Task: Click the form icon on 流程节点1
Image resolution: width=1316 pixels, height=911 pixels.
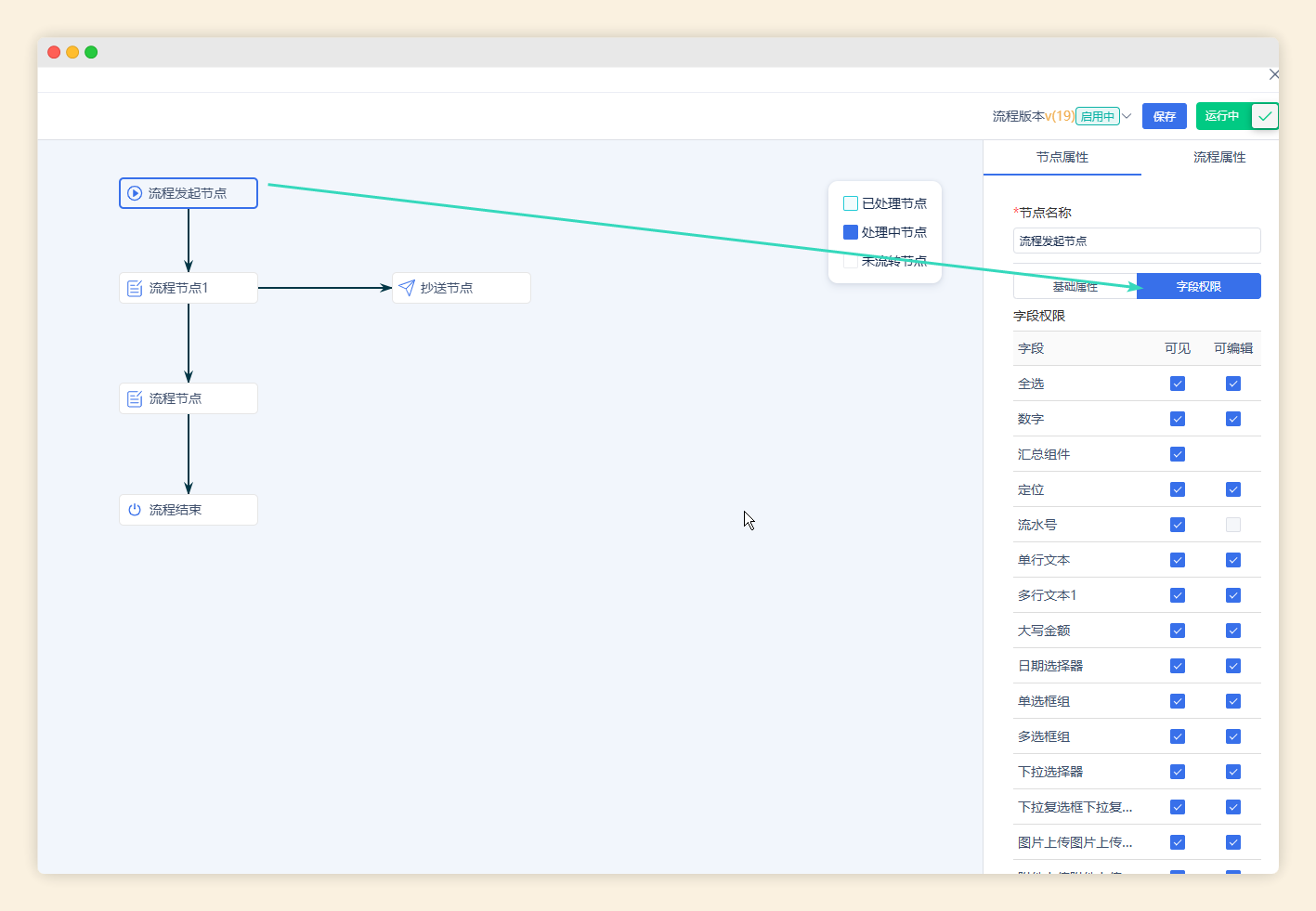Action: pyautogui.click(x=135, y=288)
